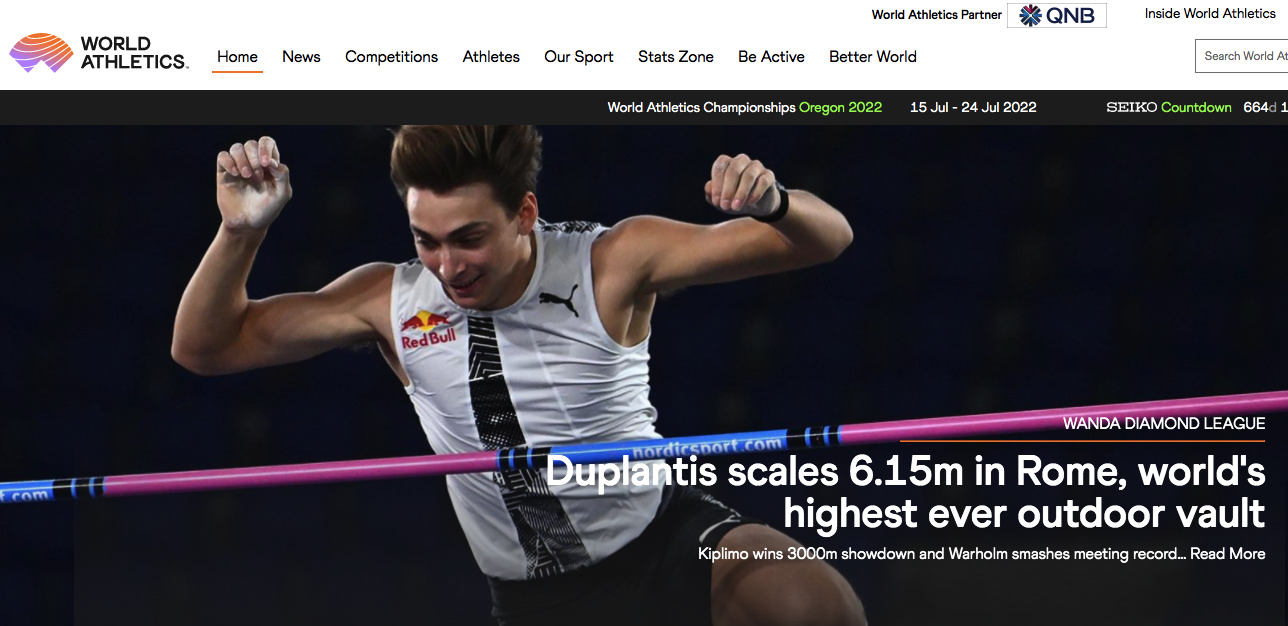Open the Better World menu
The height and width of the screenshot is (626, 1288).
[873, 57]
